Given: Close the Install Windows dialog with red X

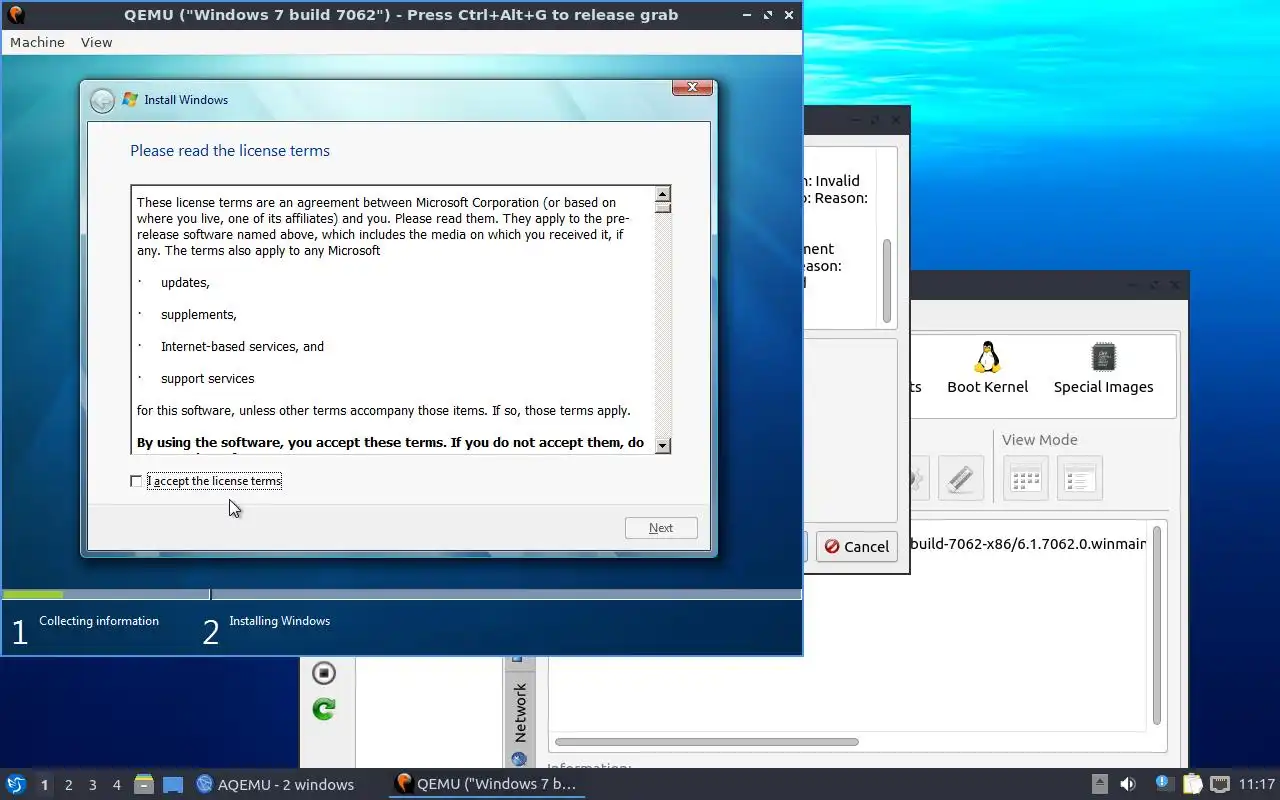Looking at the screenshot, I should pyautogui.click(x=692, y=88).
